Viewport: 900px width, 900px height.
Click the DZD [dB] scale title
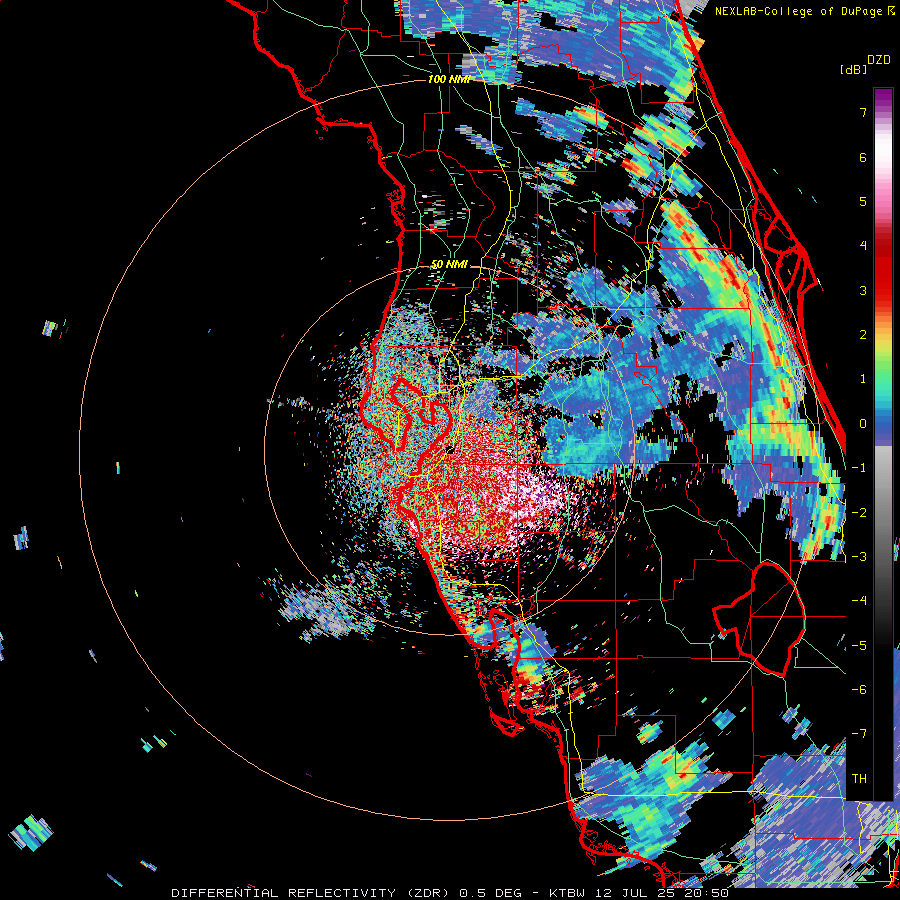point(865,64)
